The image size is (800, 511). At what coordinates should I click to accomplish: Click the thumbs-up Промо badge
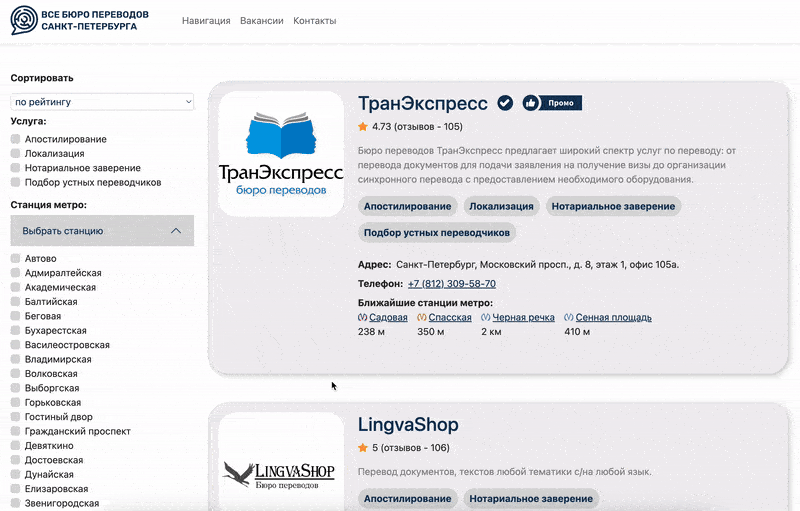pyautogui.click(x=552, y=103)
